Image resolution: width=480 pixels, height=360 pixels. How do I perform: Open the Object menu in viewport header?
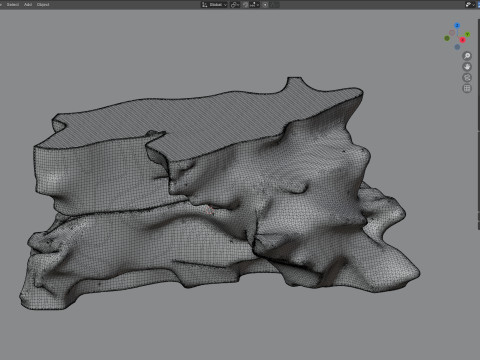[43, 4]
